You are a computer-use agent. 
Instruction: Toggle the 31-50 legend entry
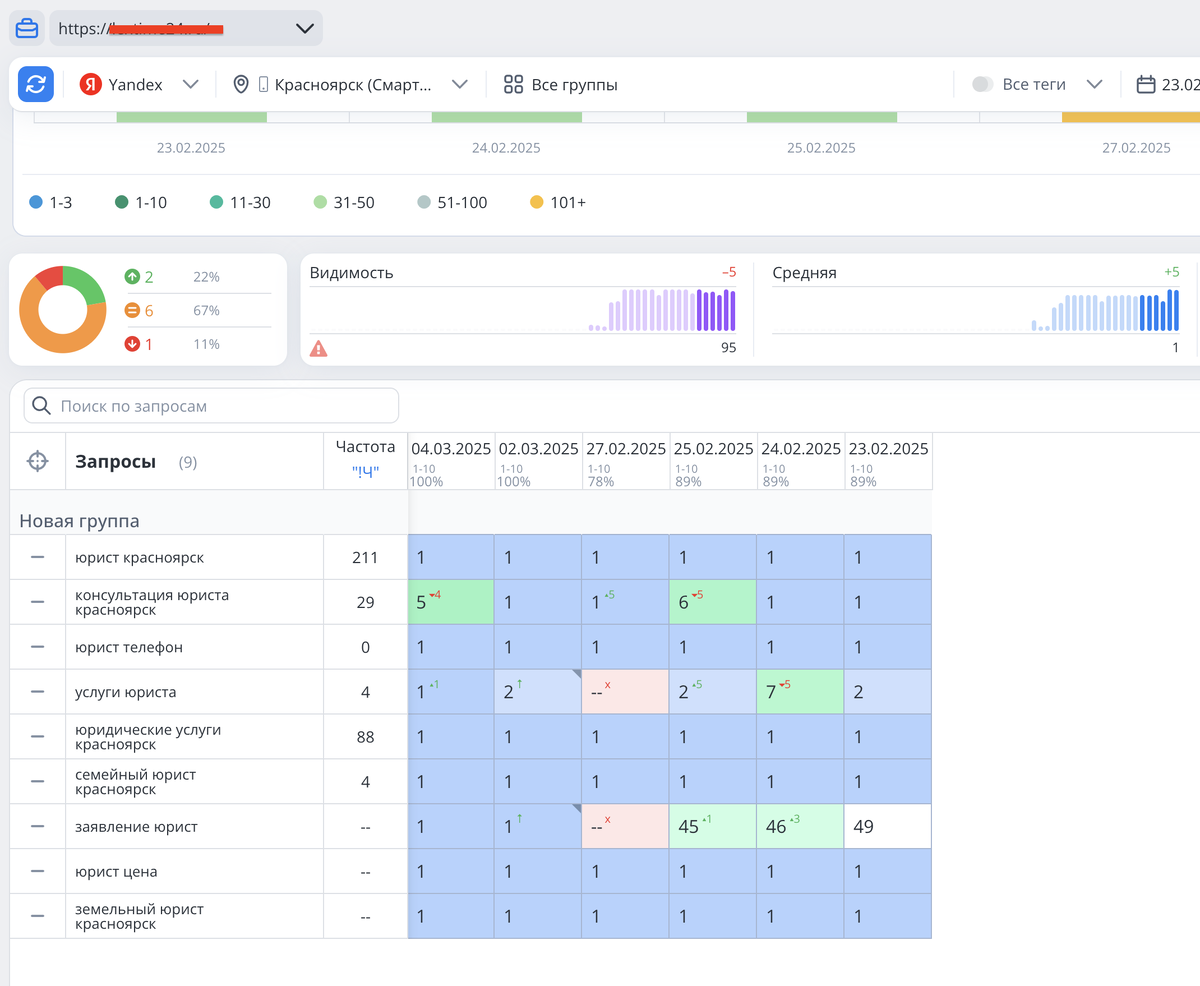(343, 202)
